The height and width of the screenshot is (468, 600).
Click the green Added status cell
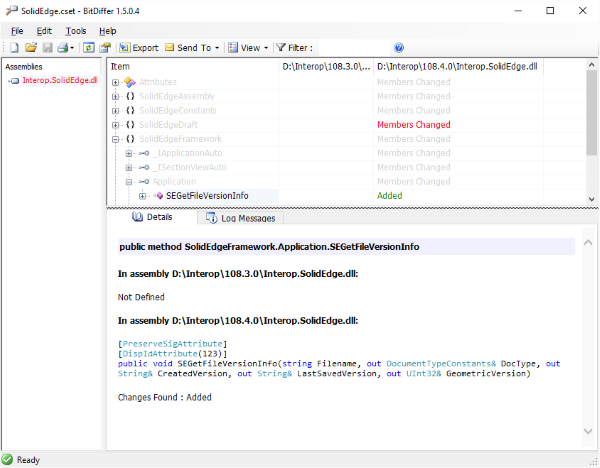[390, 196]
